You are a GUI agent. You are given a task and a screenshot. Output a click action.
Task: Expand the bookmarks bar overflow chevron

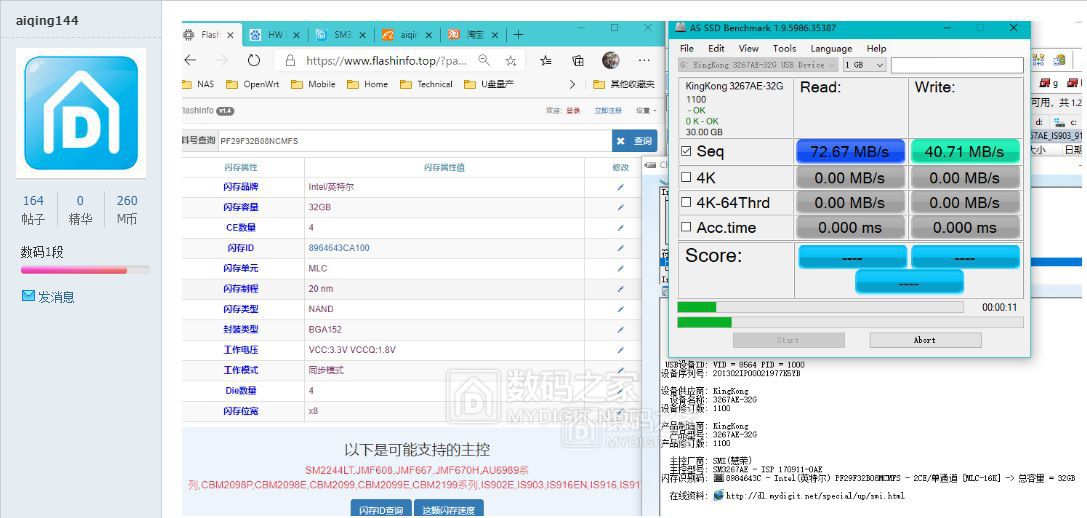[572, 85]
